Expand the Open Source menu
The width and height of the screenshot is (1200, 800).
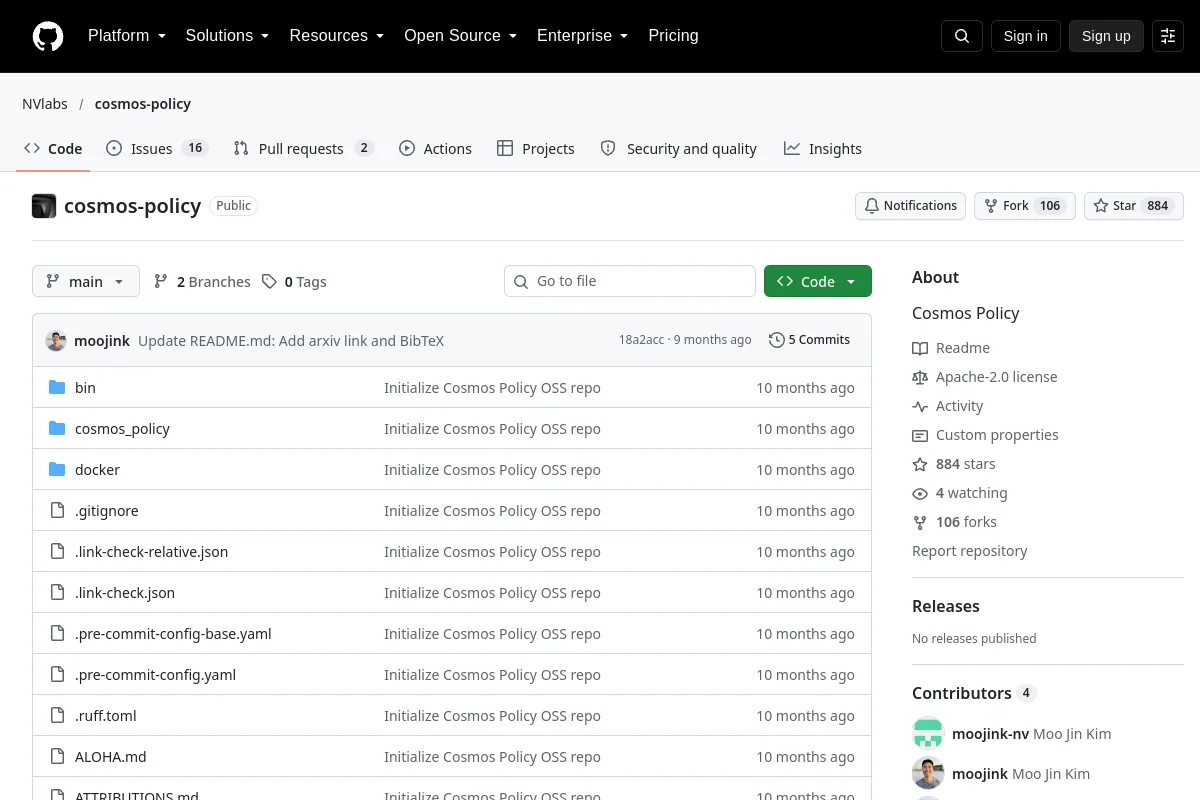pos(461,36)
